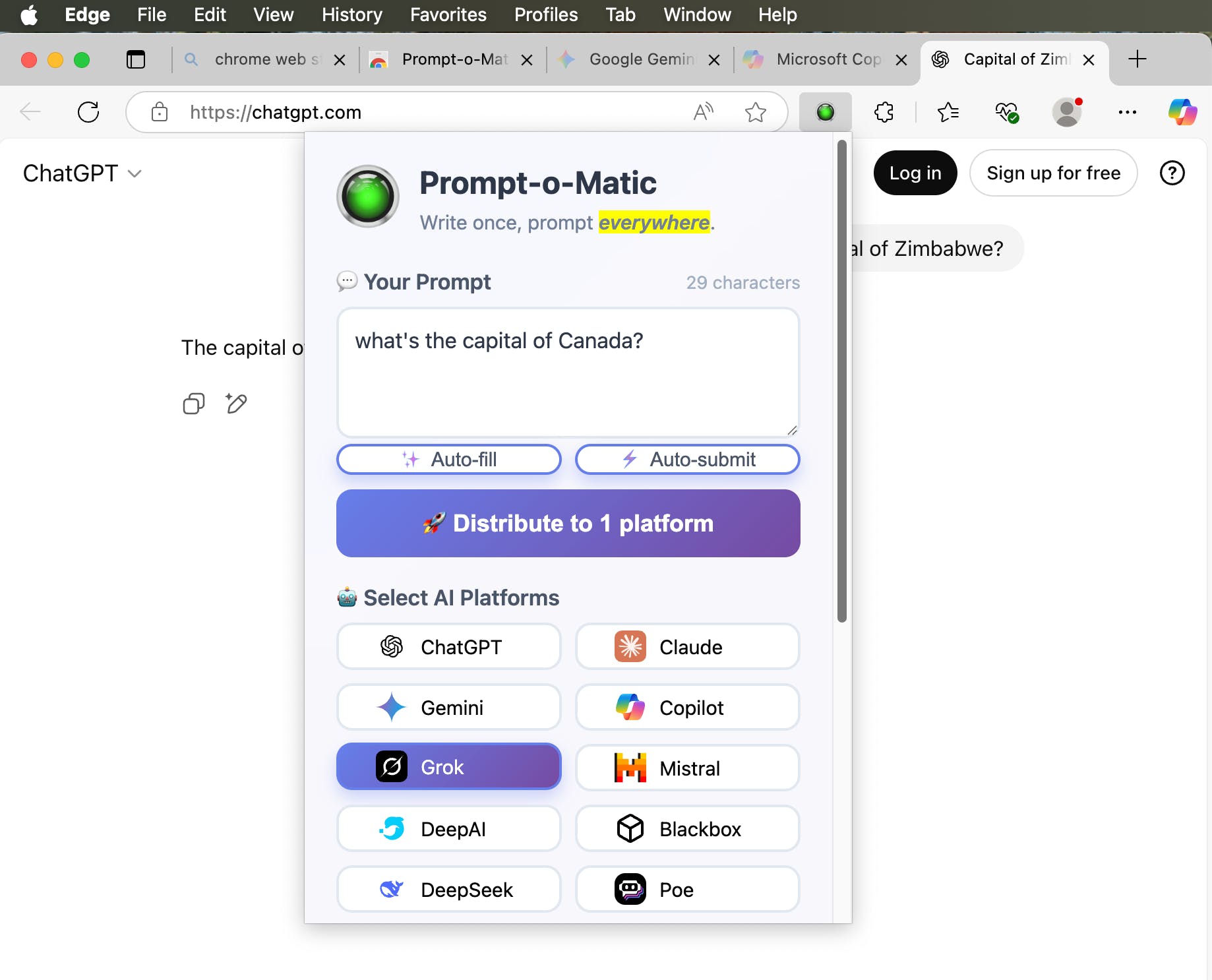Open the Profiles menu
This screenshot has width=1212, height=980.
pyautogui.click(x=546, y=15)
